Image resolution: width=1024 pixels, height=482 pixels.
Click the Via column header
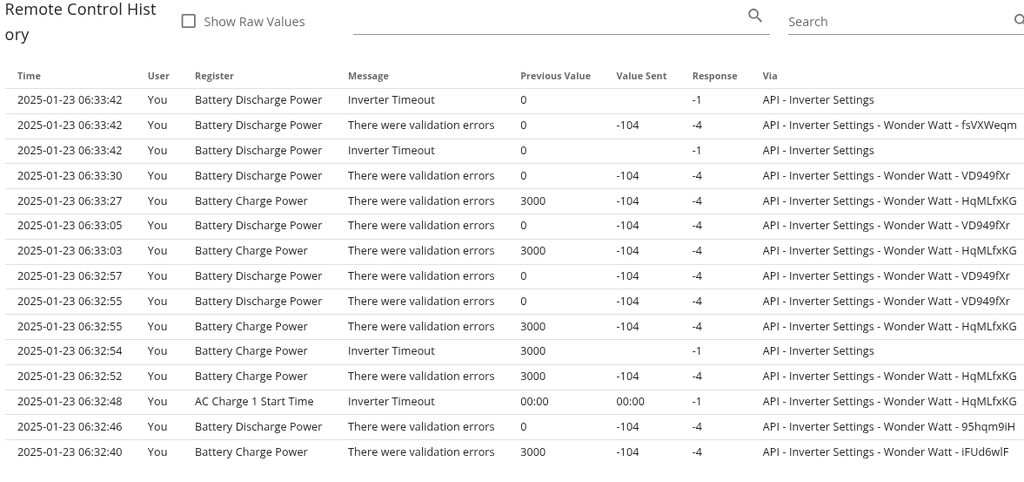coord(769,76)
